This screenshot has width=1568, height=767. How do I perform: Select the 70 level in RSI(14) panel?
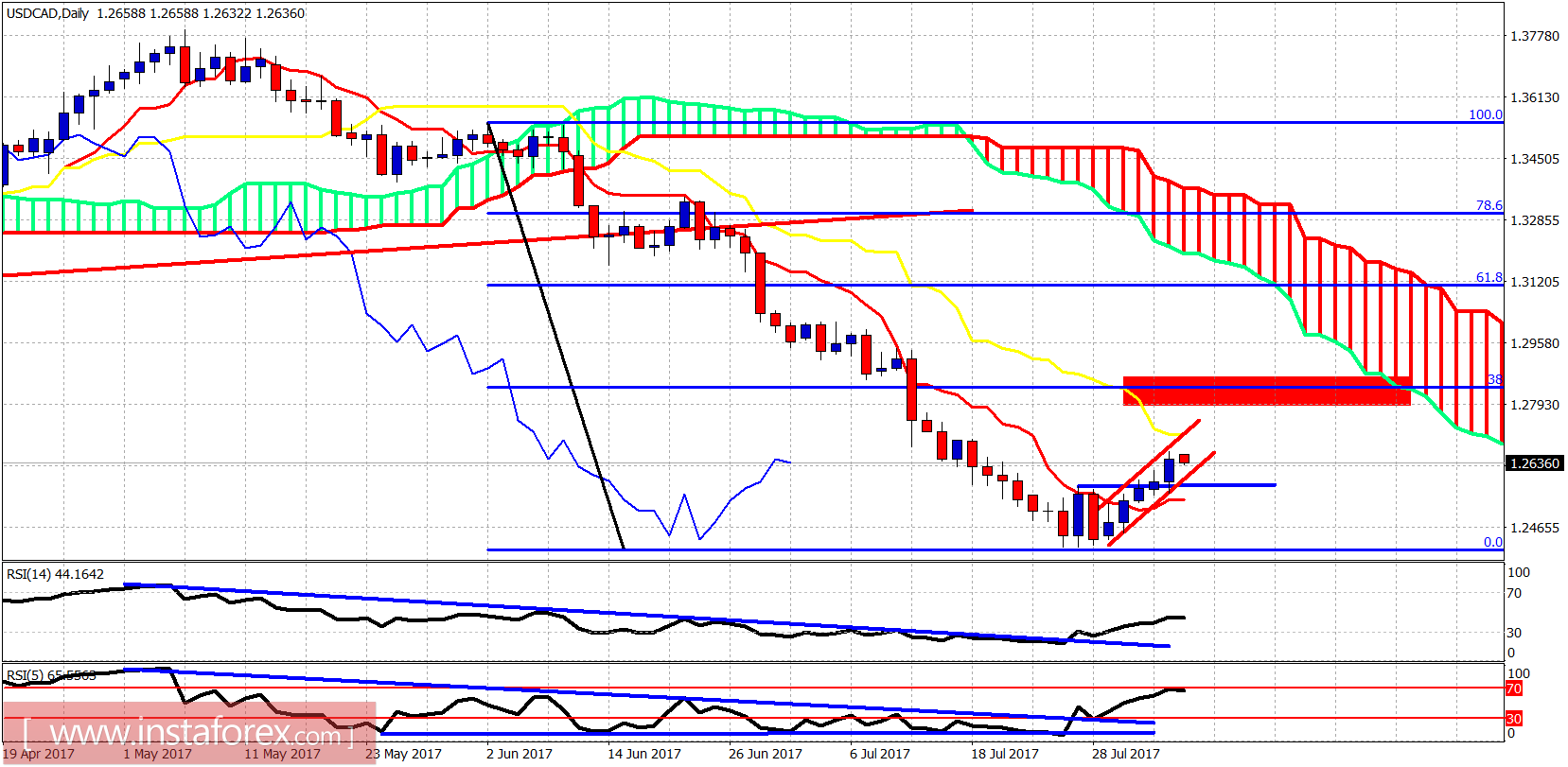1514,593
